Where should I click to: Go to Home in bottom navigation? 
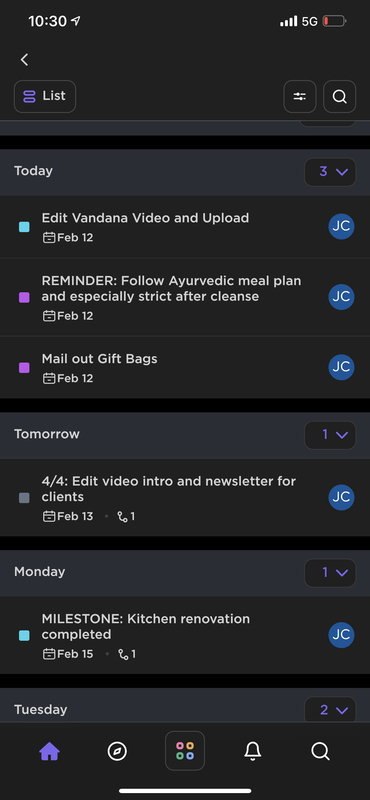[50, 751]
